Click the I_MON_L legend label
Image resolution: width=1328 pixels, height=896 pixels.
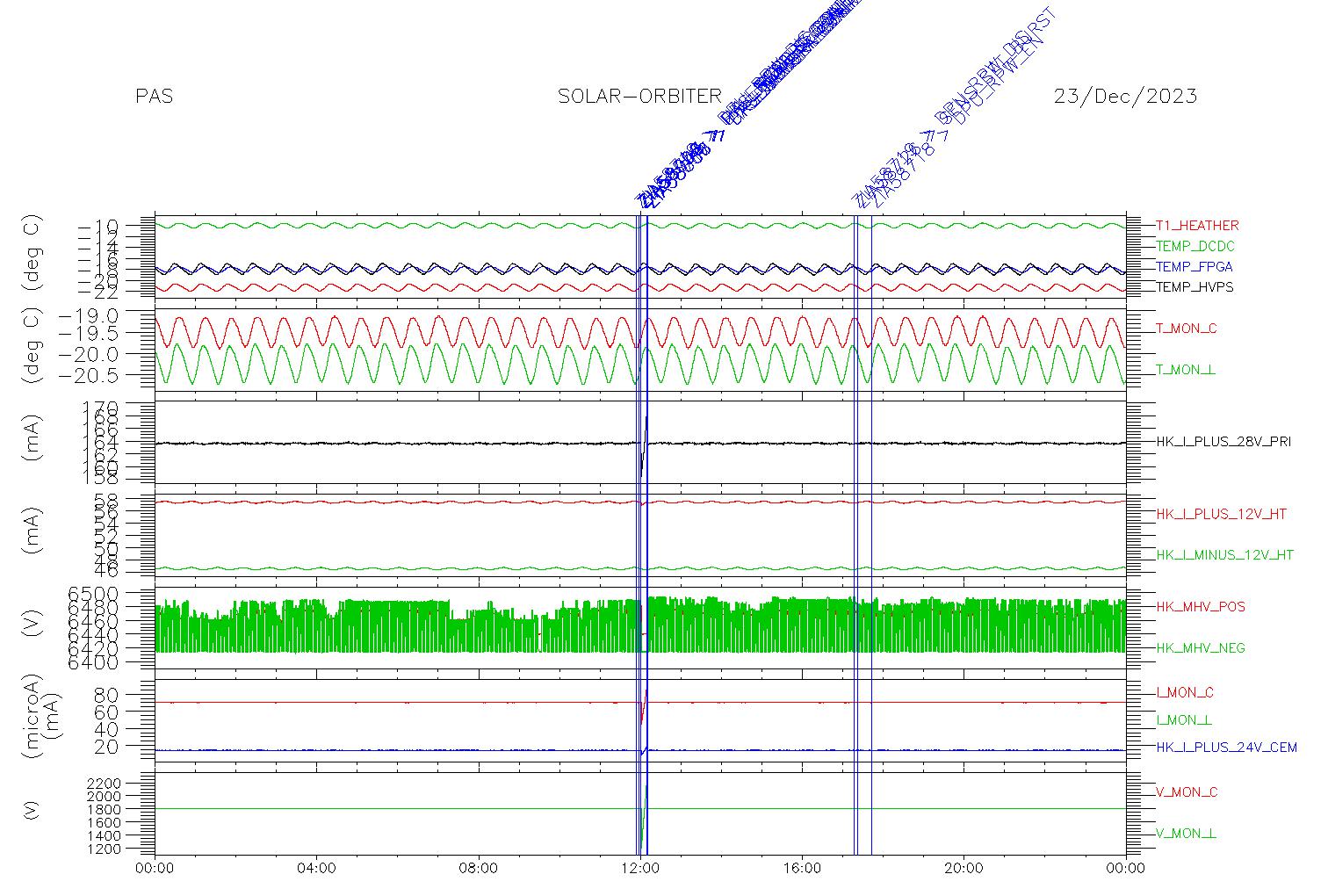coord(1184,720)
